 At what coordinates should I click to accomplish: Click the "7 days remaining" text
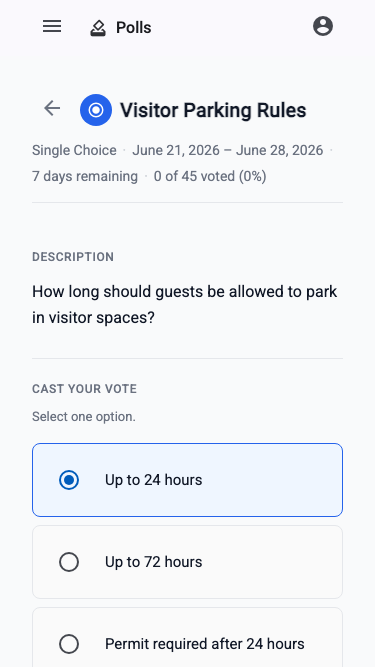[x=85, y=176]
